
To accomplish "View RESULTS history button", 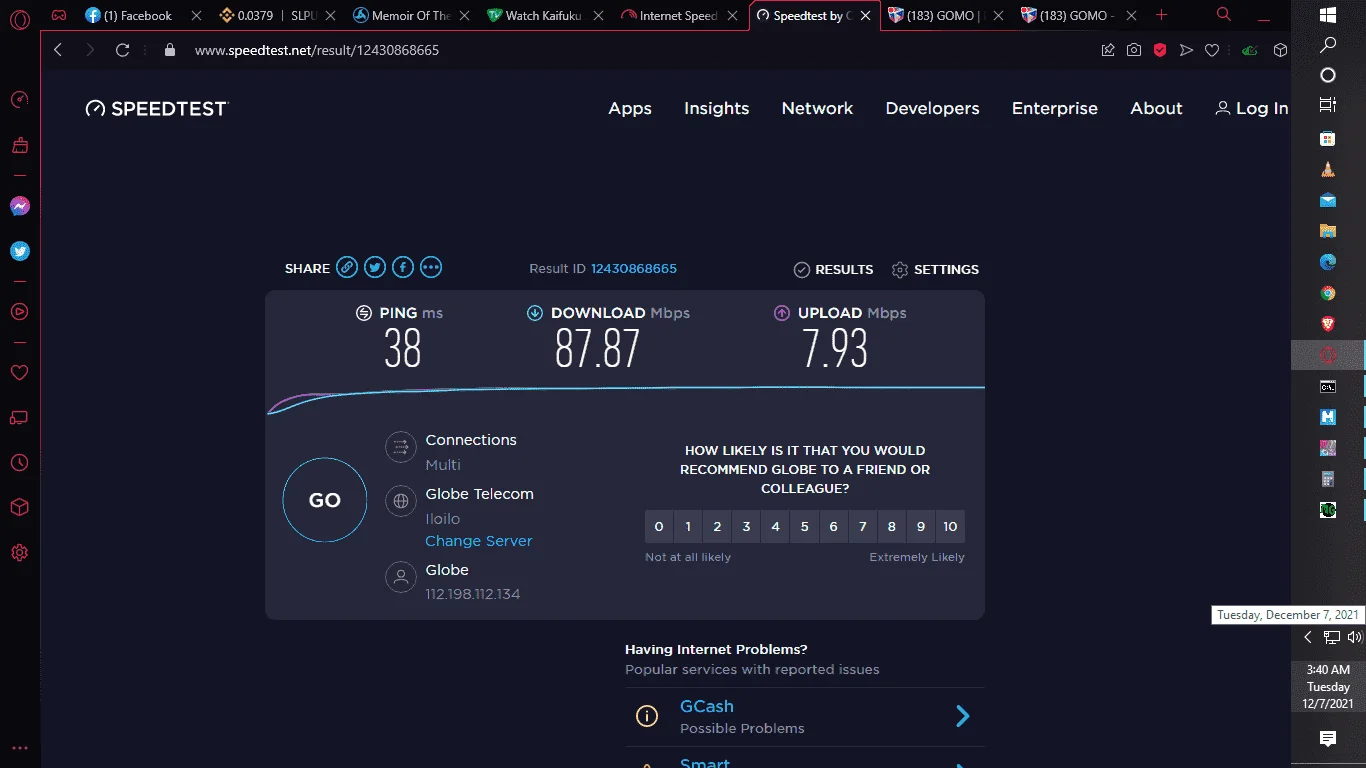I will click(833, 269).
